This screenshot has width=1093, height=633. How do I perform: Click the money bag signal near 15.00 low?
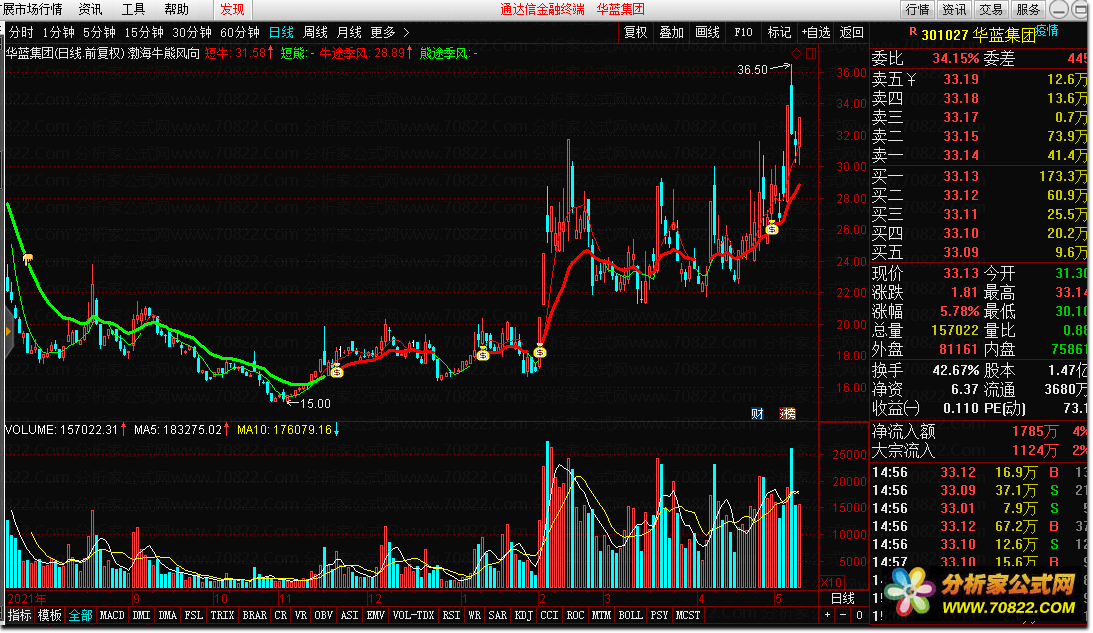(337, 372)
